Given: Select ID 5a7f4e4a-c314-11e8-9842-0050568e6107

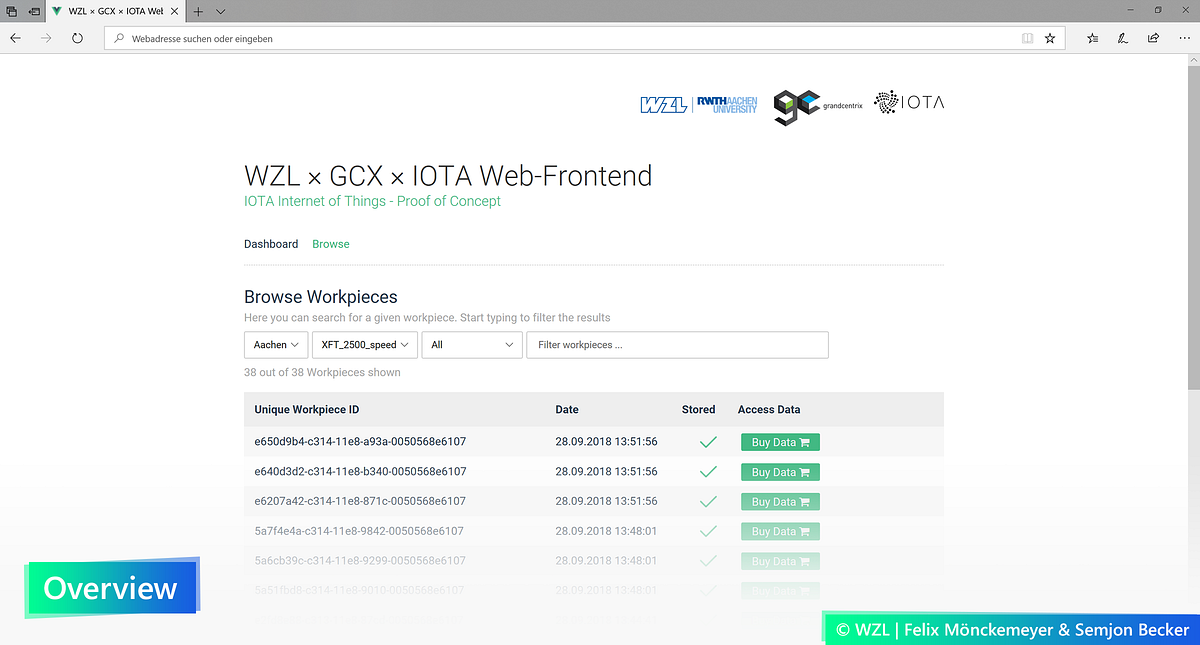Looking at the screenshot, I should click(359, 531).
